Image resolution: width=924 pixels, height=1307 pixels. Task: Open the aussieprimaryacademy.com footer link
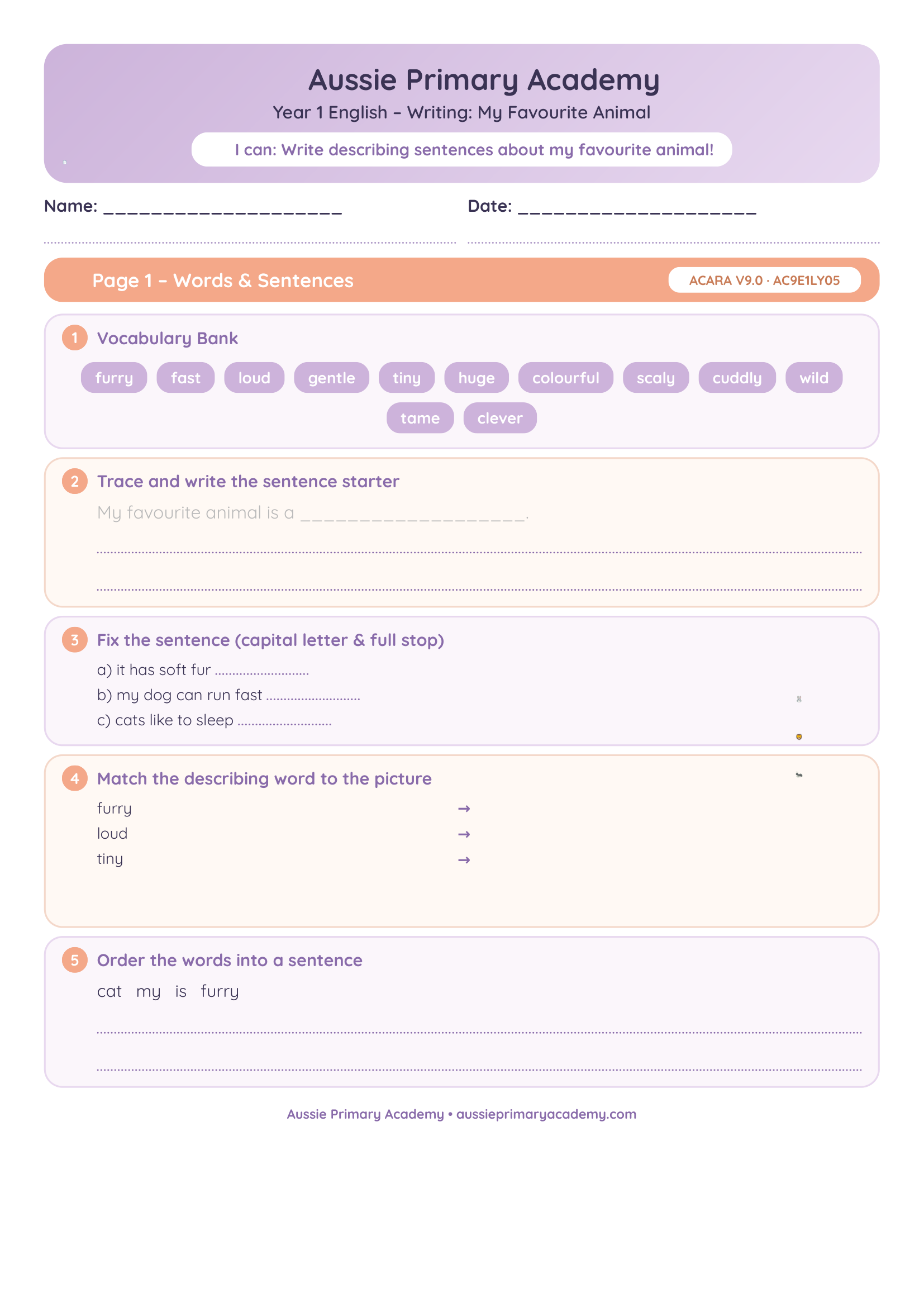(x=546, y=1114)
